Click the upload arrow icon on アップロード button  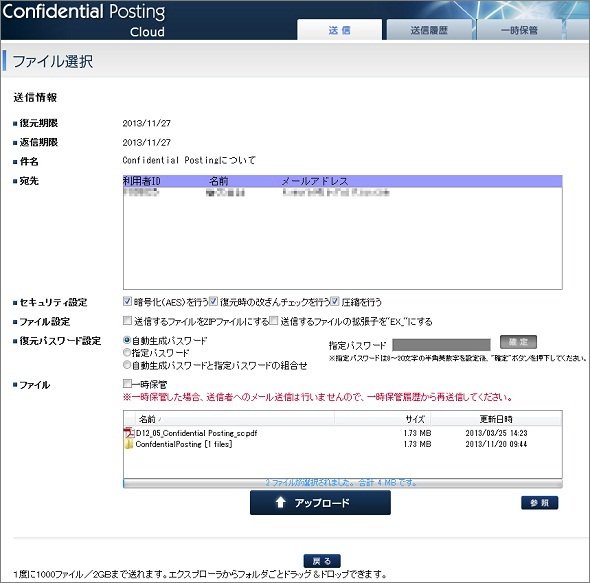[280, 502]
